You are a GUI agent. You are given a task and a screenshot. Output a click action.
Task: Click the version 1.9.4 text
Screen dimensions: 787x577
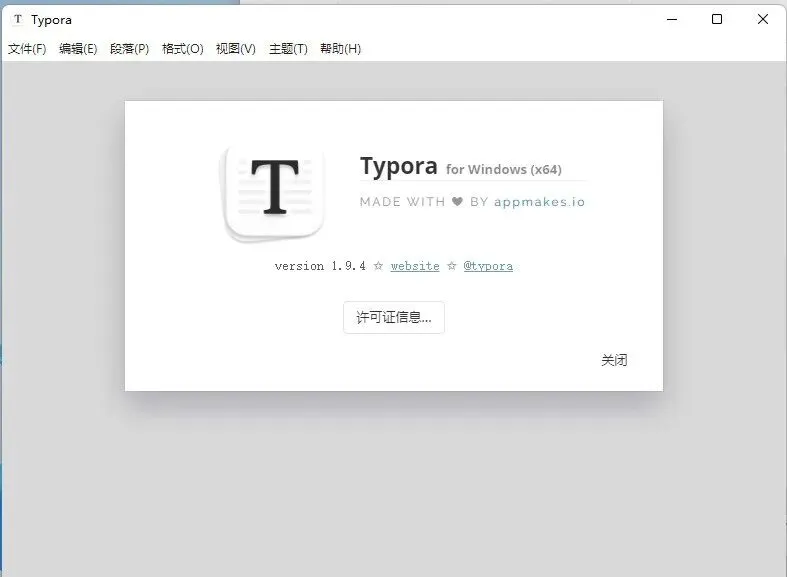tap(320, 266)
